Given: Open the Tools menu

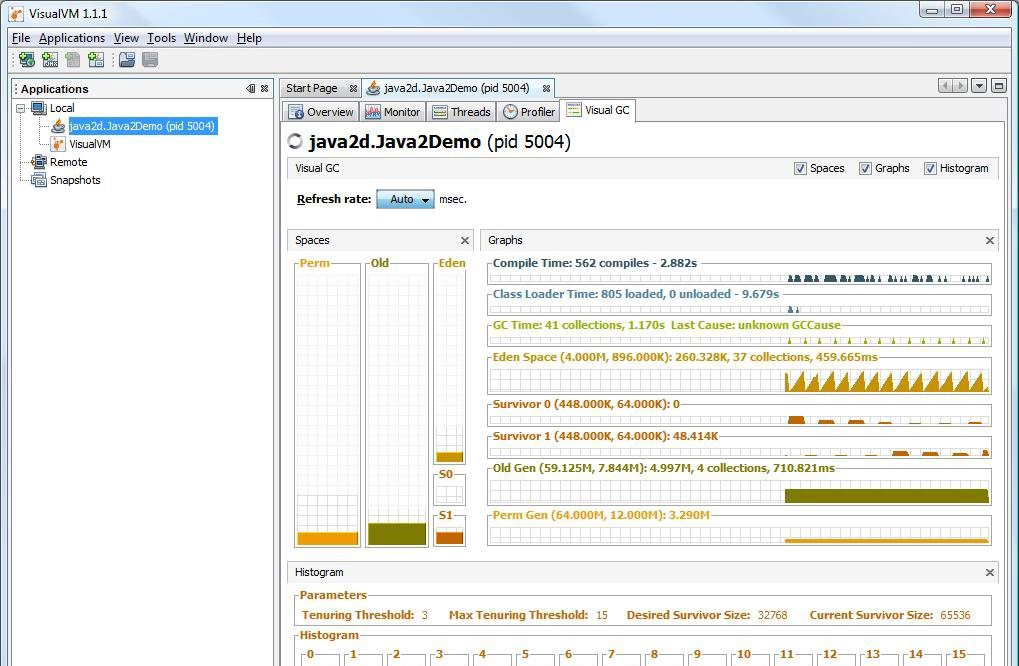Looking at the screenshot, I should click(x=161, y=38).
